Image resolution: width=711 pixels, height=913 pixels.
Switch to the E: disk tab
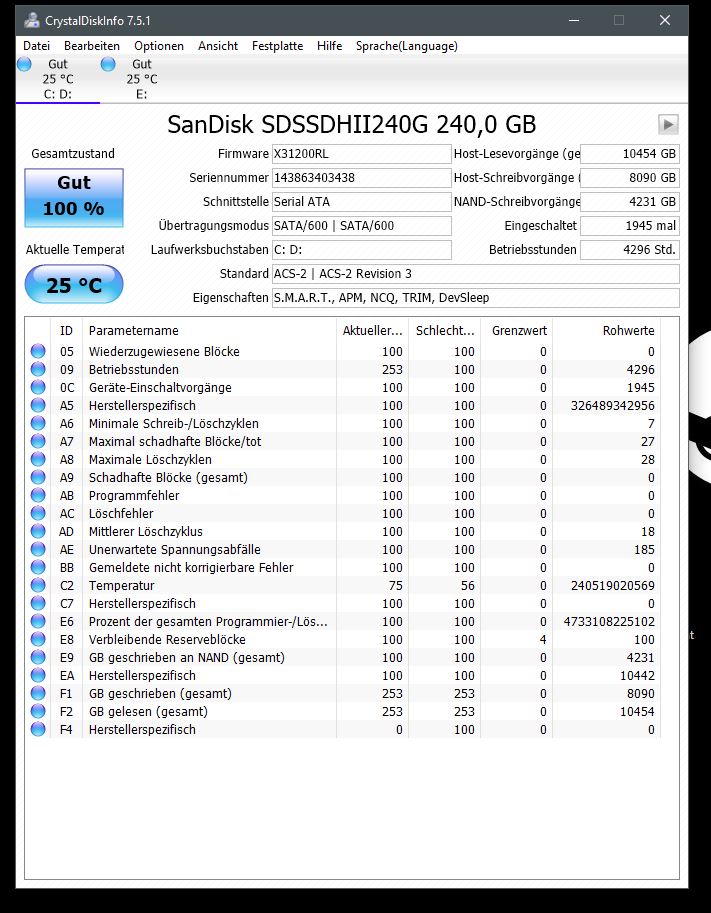[x=142, y=79]
